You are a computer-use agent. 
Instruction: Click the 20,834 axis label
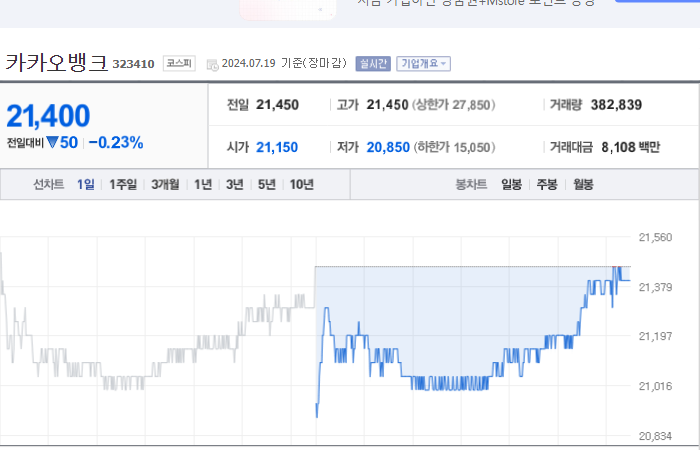655,436
